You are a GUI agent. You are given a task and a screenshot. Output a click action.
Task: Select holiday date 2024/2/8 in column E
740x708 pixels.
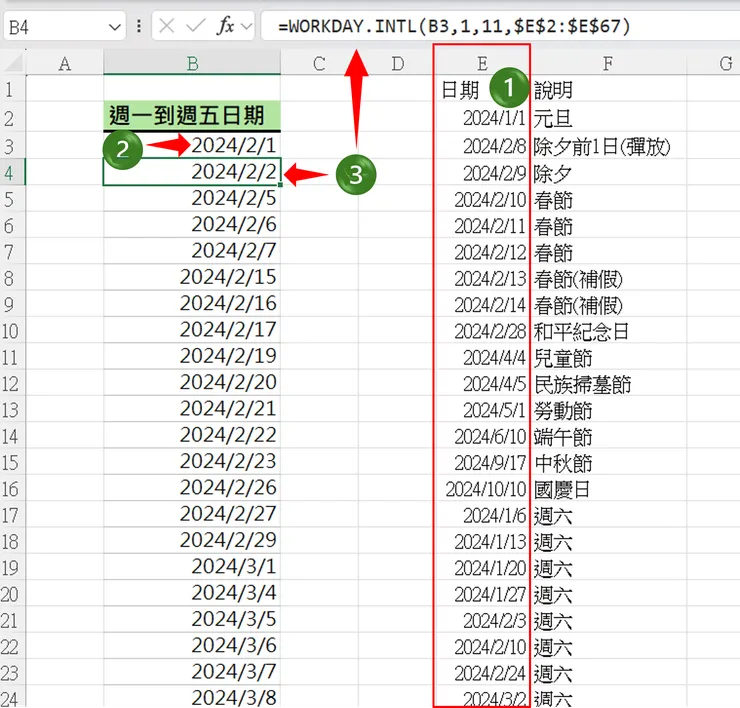tap(482, 146)
